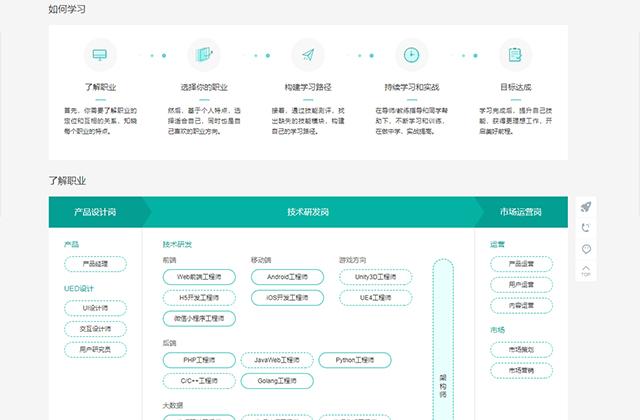Open the 内容运营 career pill

(x=521, y=305)
